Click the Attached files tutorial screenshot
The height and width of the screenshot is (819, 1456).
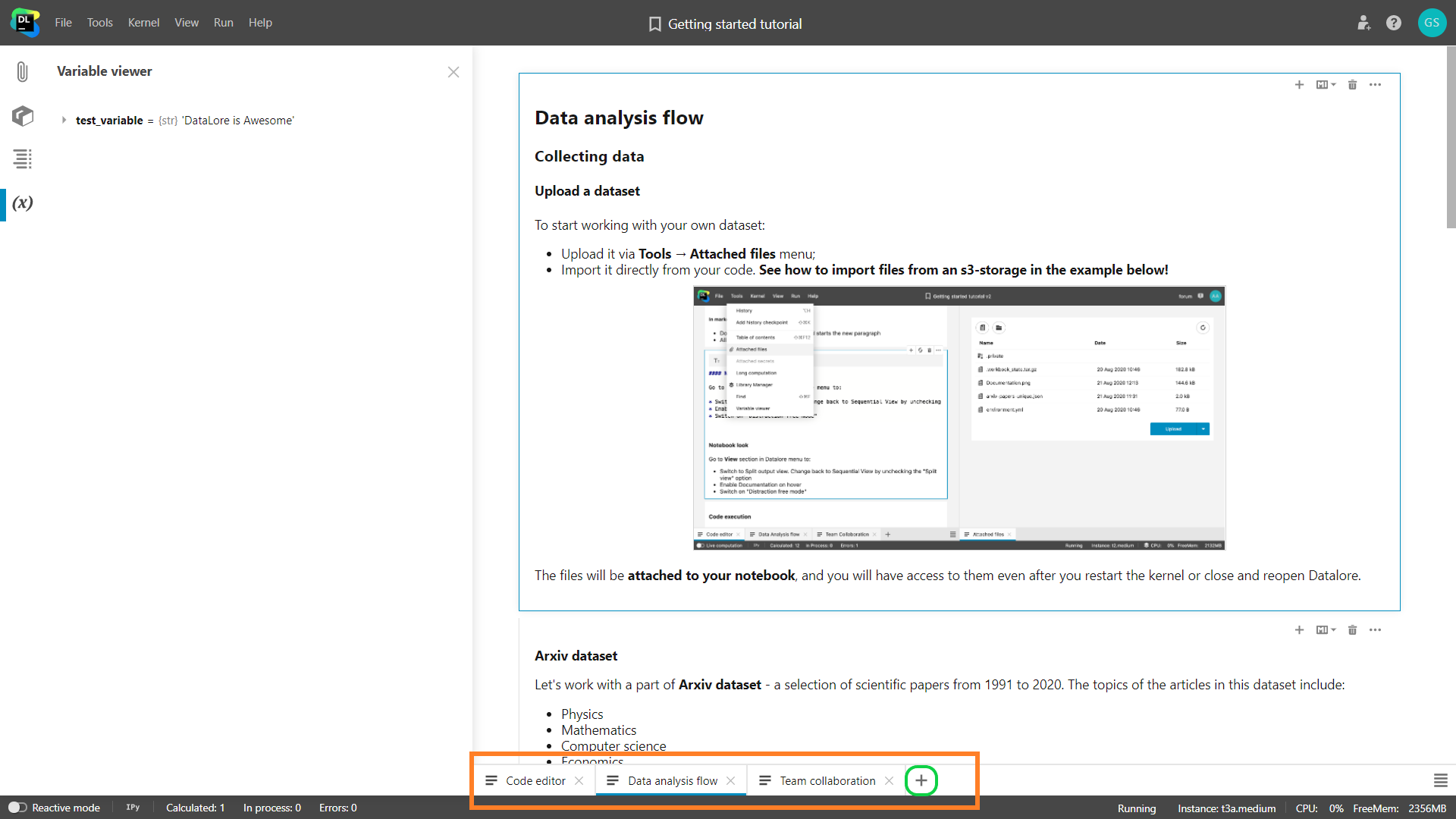(x=959, y=418)
